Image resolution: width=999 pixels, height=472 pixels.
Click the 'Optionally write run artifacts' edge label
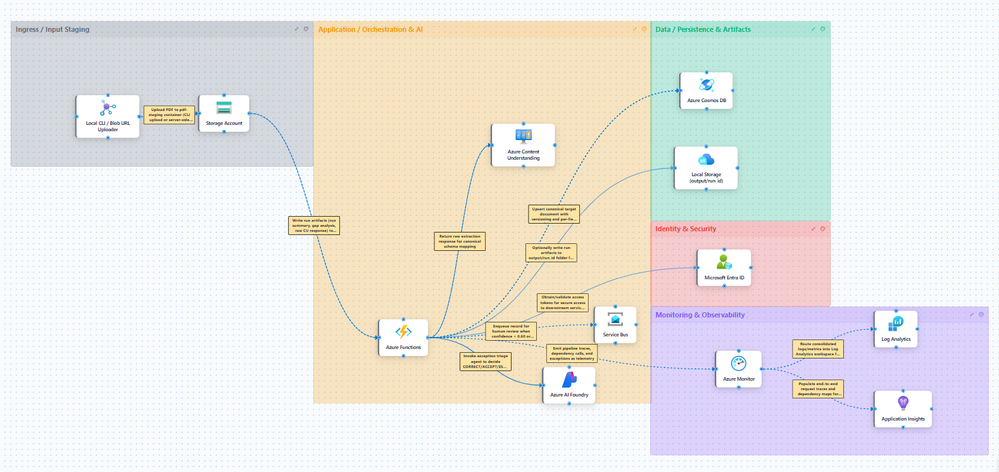click(x=552, y=252)
